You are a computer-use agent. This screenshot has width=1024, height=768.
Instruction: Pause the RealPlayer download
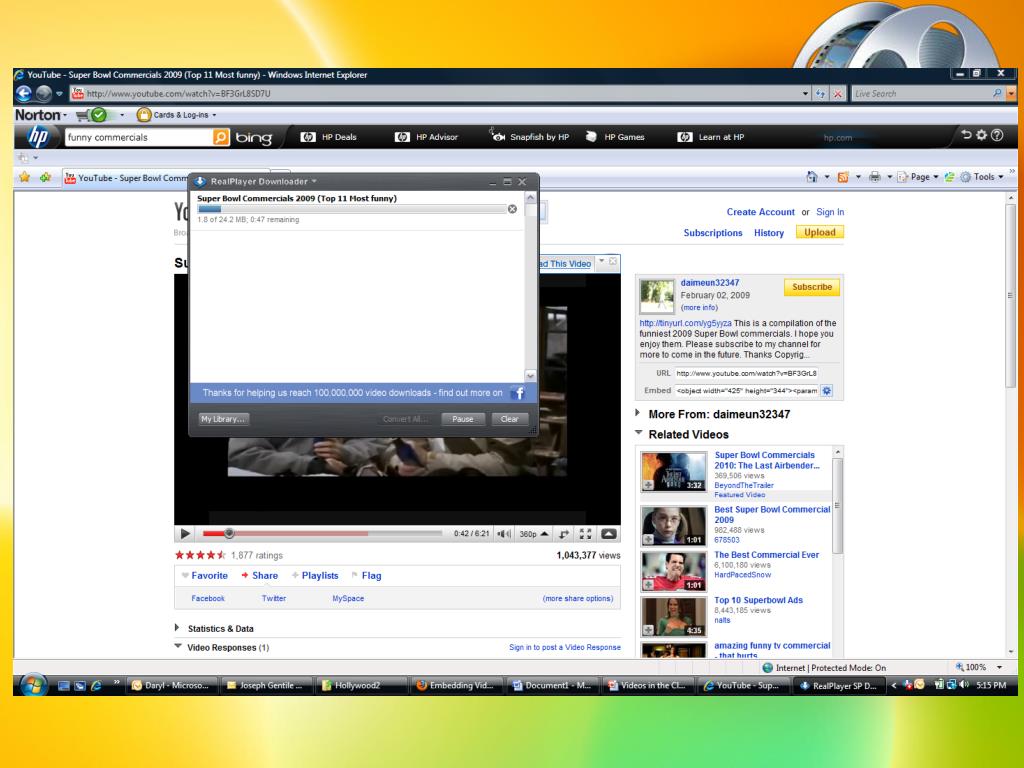(x=462, y=419)
